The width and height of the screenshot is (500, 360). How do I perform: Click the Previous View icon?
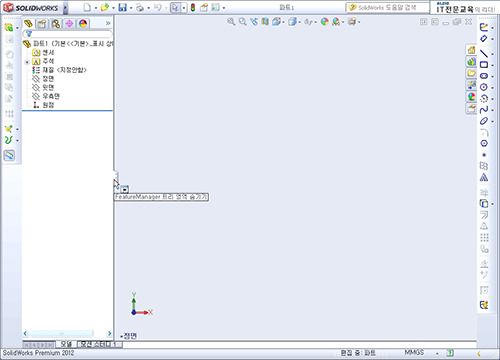tap(254, 22)
